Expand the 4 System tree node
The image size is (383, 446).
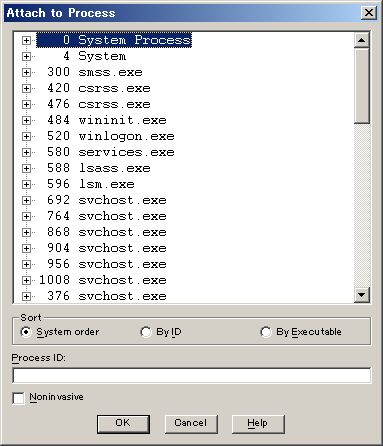pos(26,56)
